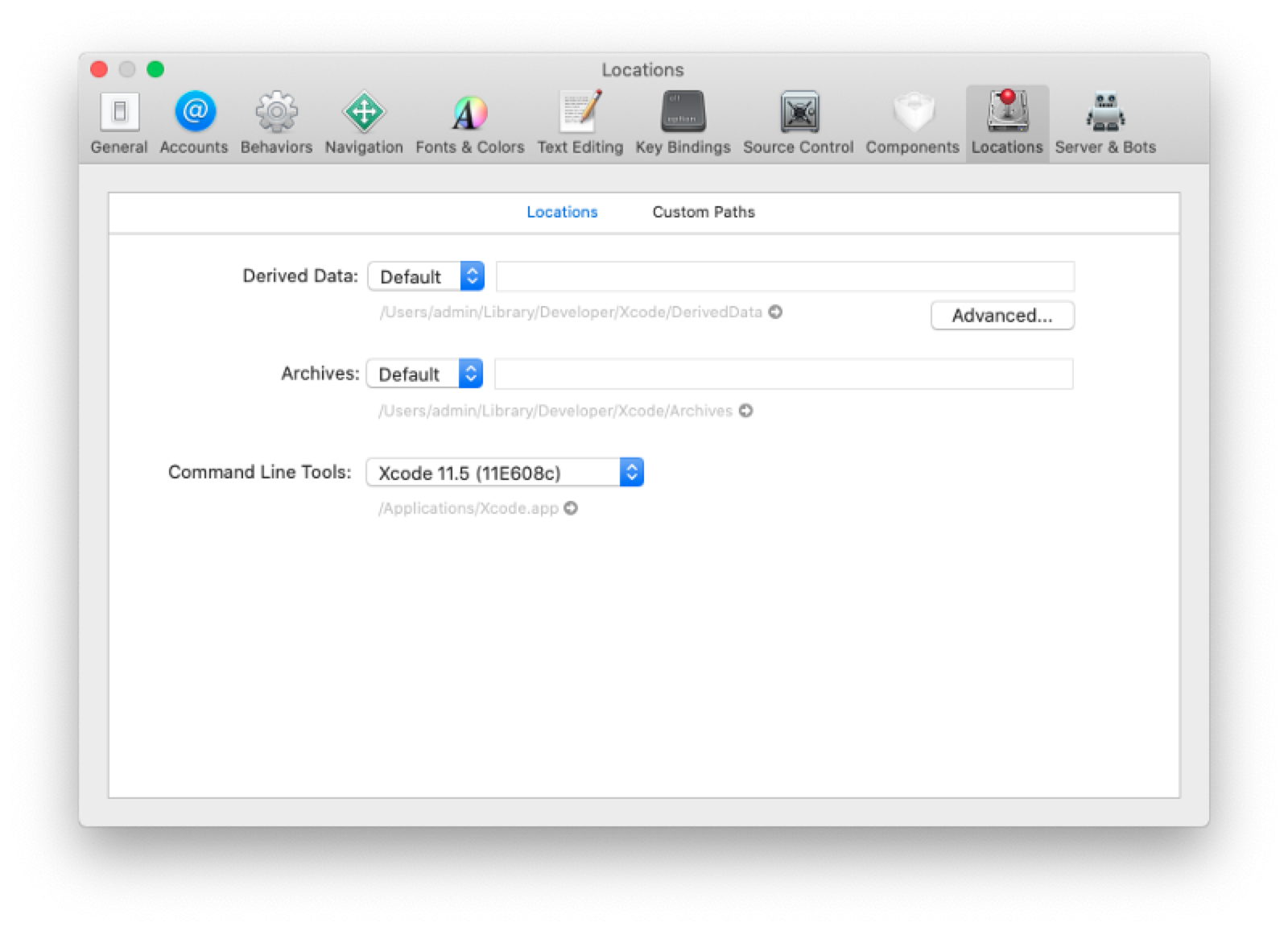This screenshot has height=931, width=1288.
Task: Reveal DerivedData folder with arrow icon
Action: point(775,312)
